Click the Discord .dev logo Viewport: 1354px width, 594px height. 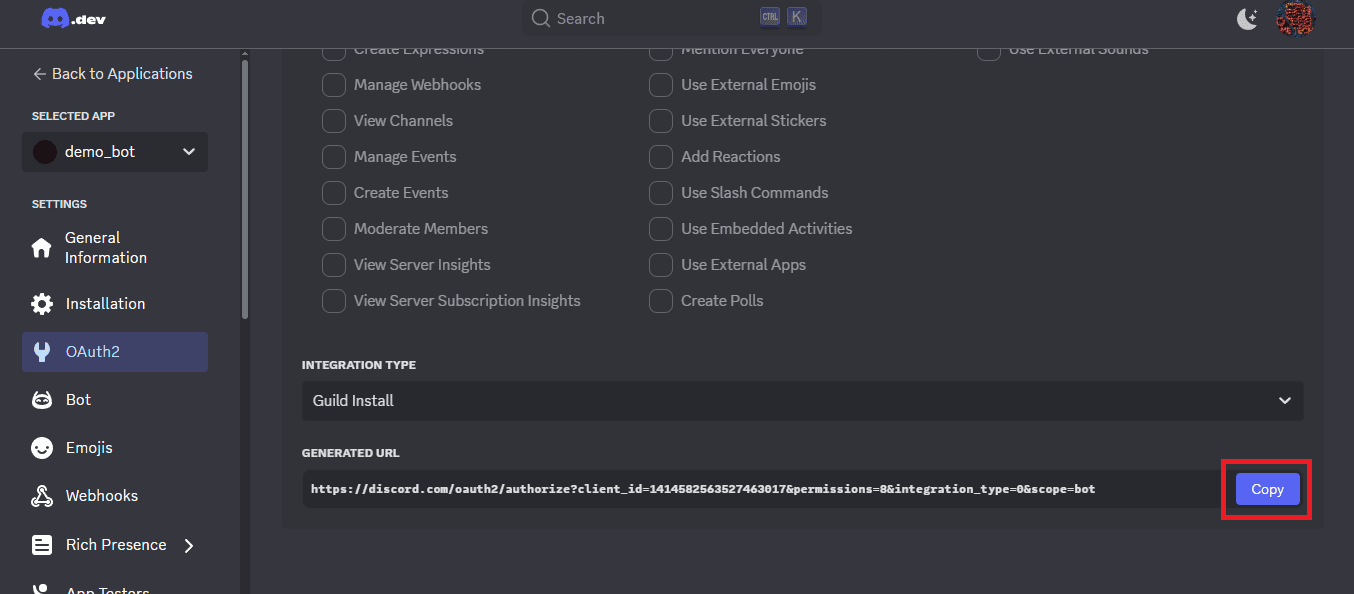[73, 18]
